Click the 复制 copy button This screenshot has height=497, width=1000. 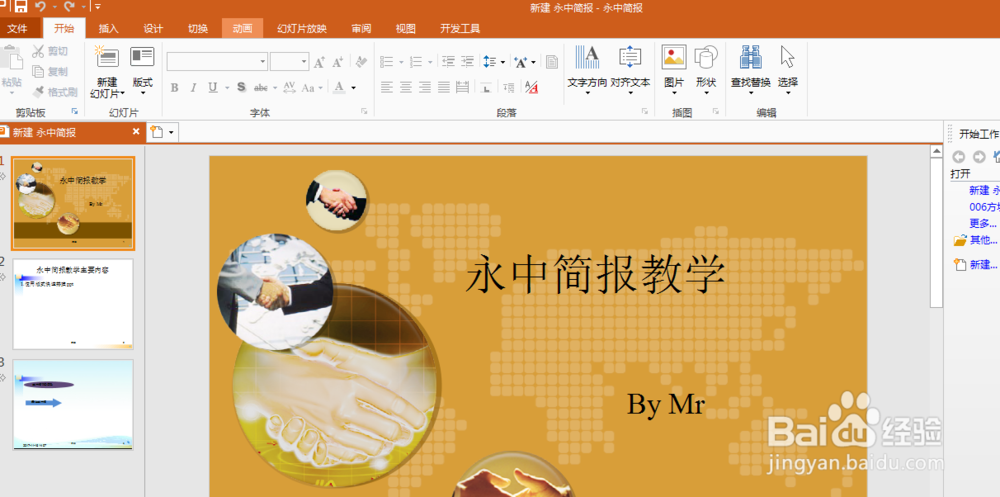coord(50,71)
